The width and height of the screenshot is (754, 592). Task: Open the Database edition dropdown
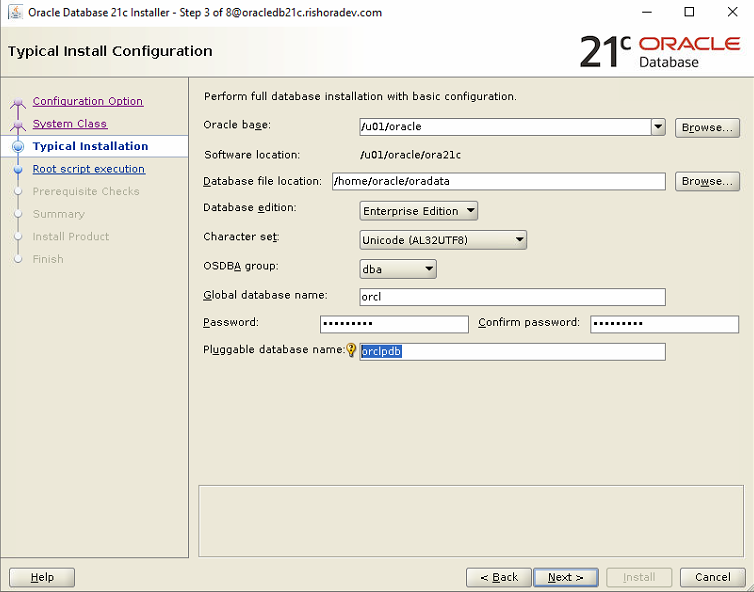418,211
